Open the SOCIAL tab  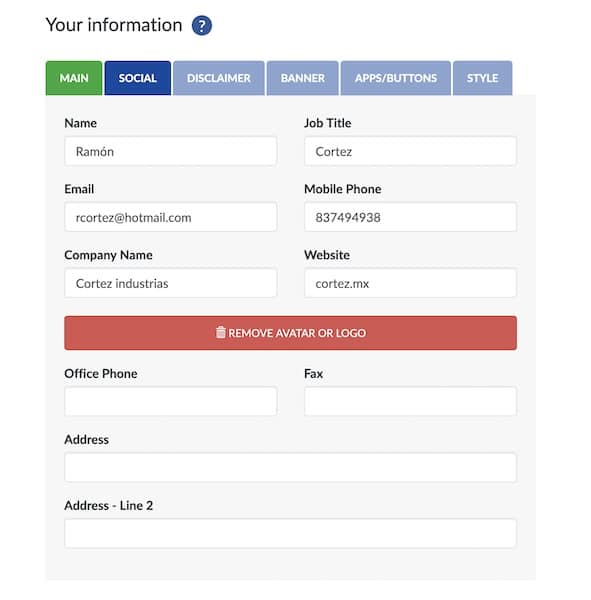137,78
